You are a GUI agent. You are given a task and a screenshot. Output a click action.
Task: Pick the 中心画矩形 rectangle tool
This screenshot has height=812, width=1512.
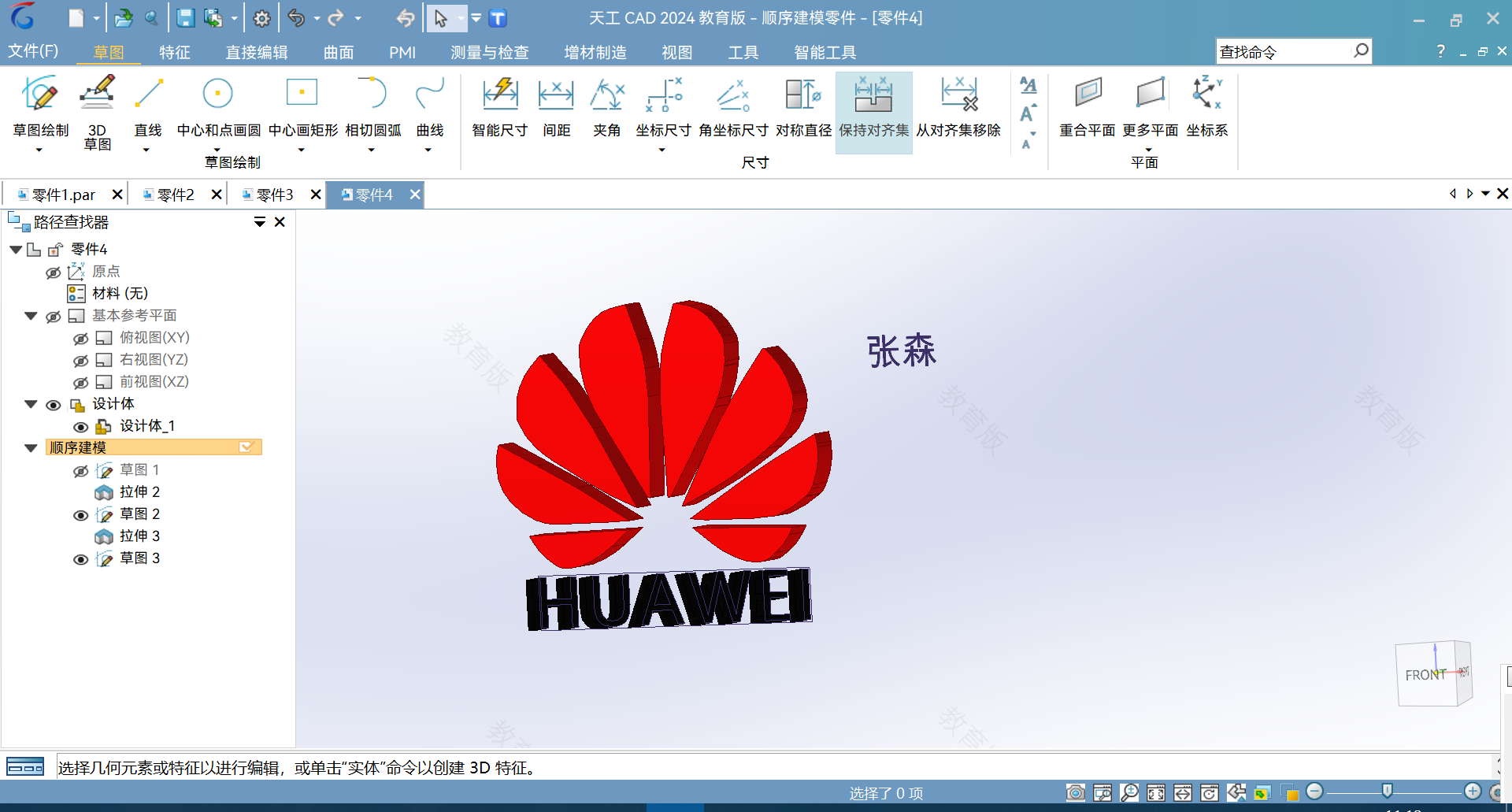(302, 107)
